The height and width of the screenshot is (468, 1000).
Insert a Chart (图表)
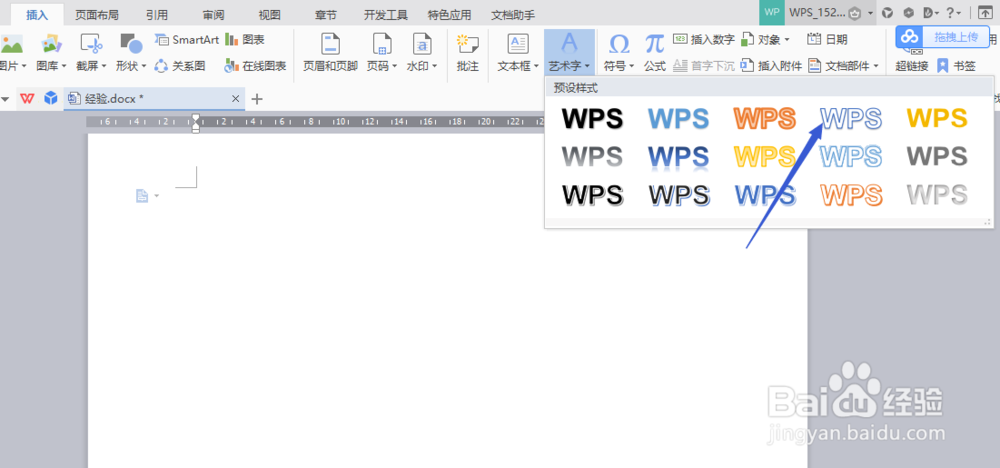[x=244, y=40]
